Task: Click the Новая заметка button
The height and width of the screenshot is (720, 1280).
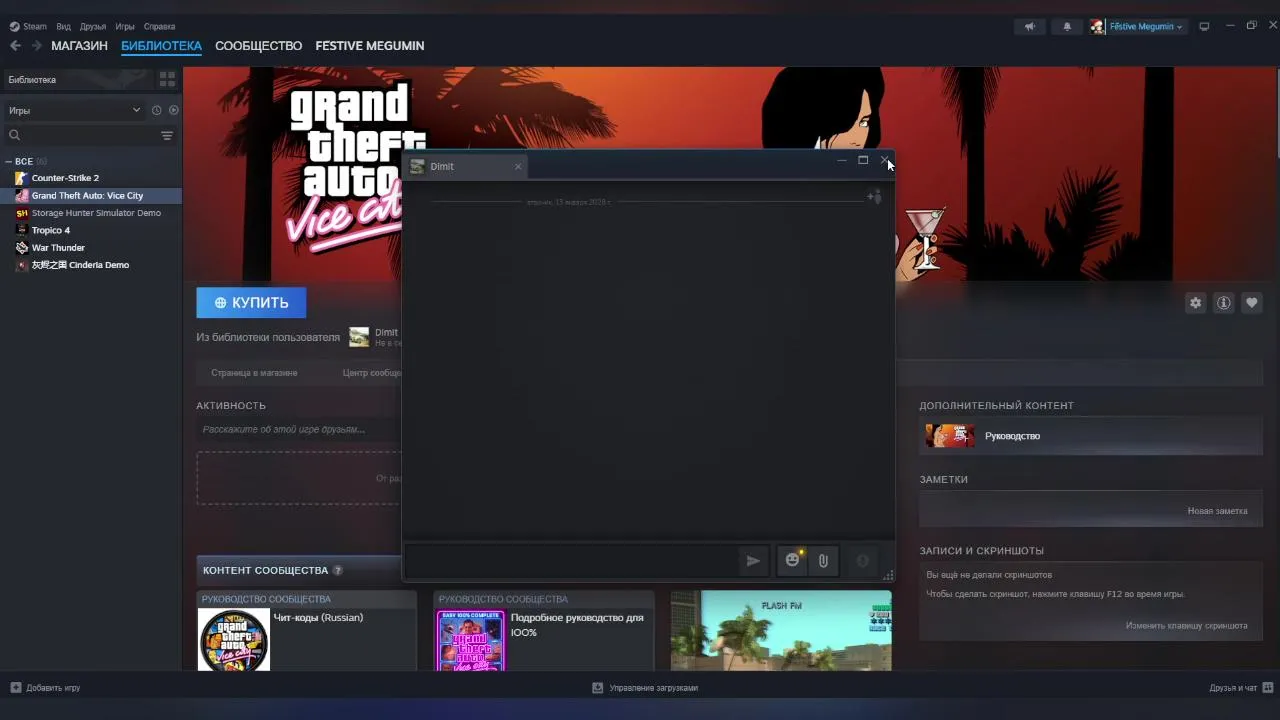Action: point(1217,511)
